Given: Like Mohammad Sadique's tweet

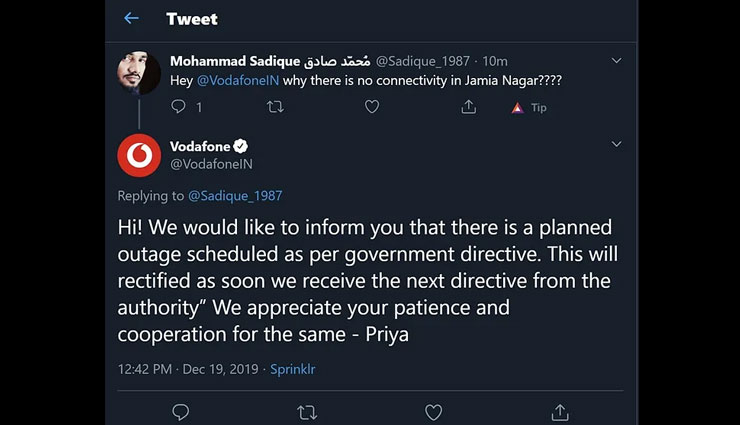Looking at the screenshot, I should pyautogui.click(x=372, y=107).
